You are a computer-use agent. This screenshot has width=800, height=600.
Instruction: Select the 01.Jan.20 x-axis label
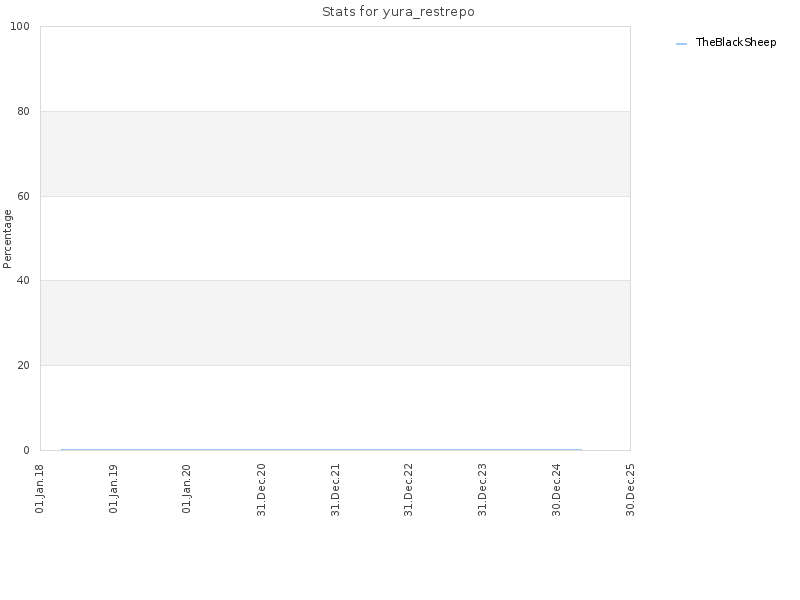(187, 488)
